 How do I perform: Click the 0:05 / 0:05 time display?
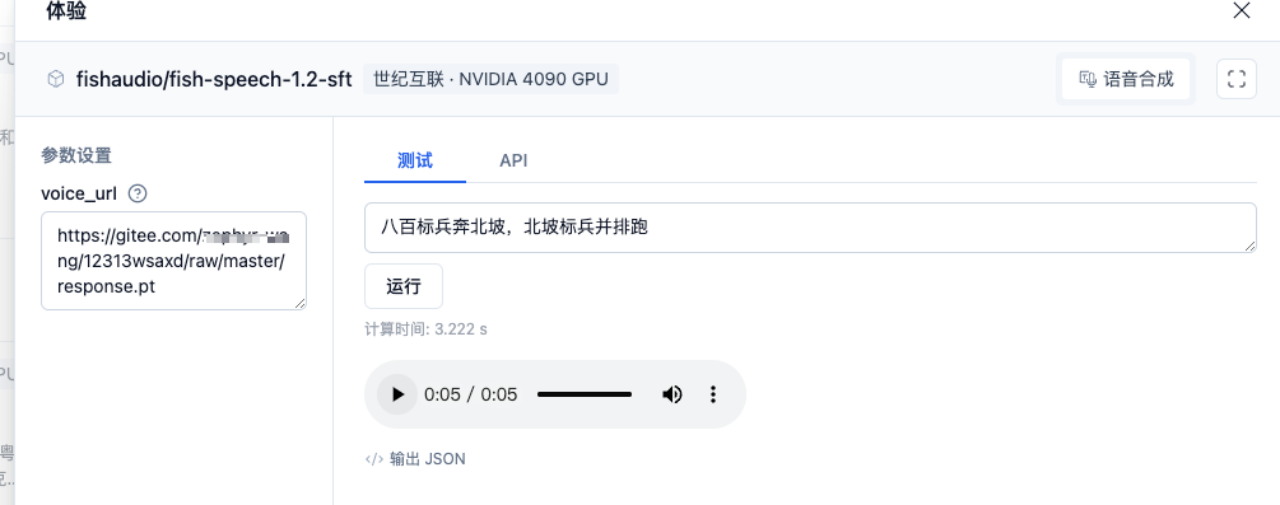pos(471,394)
